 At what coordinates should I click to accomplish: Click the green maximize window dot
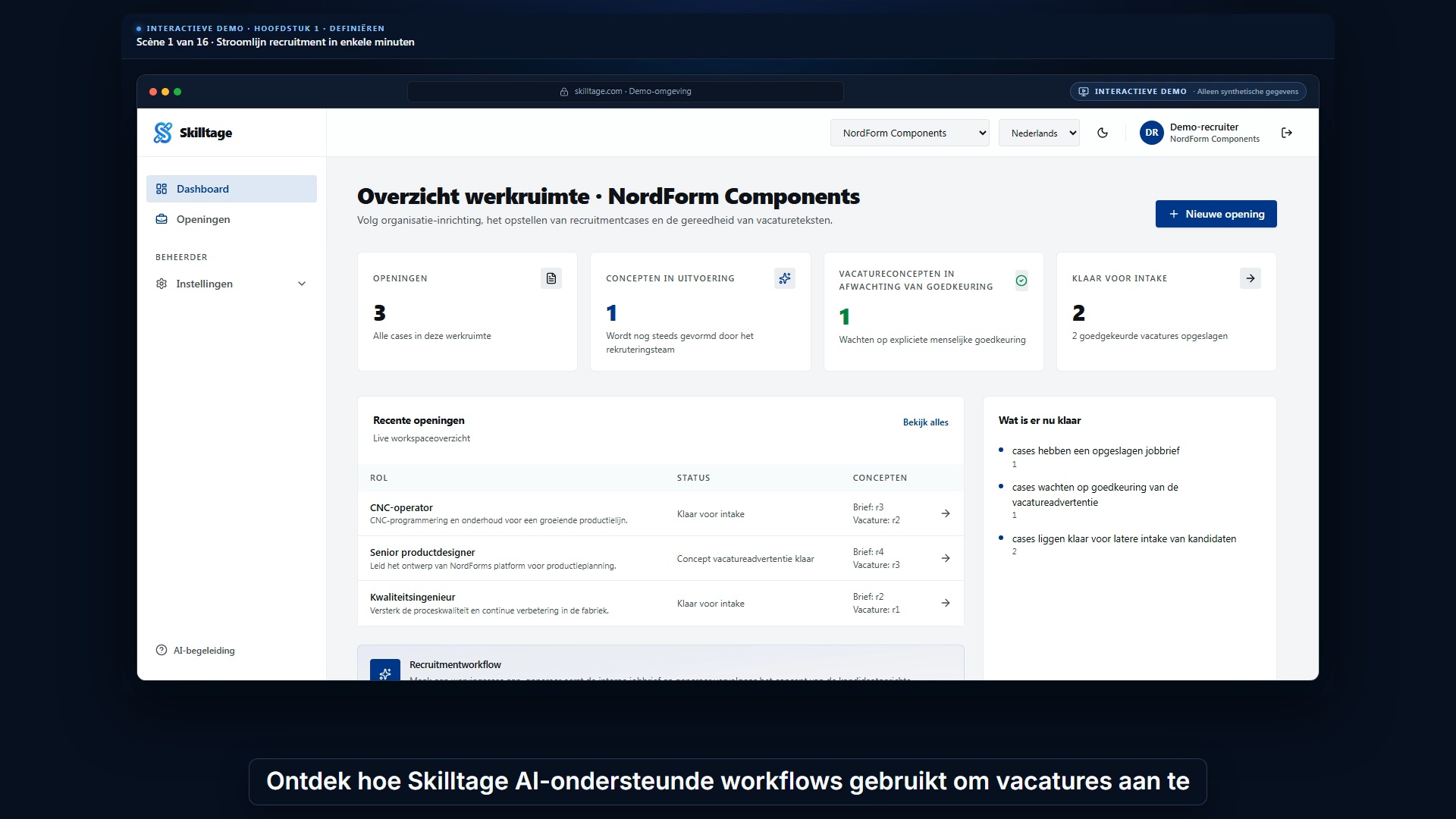point(177,92)
